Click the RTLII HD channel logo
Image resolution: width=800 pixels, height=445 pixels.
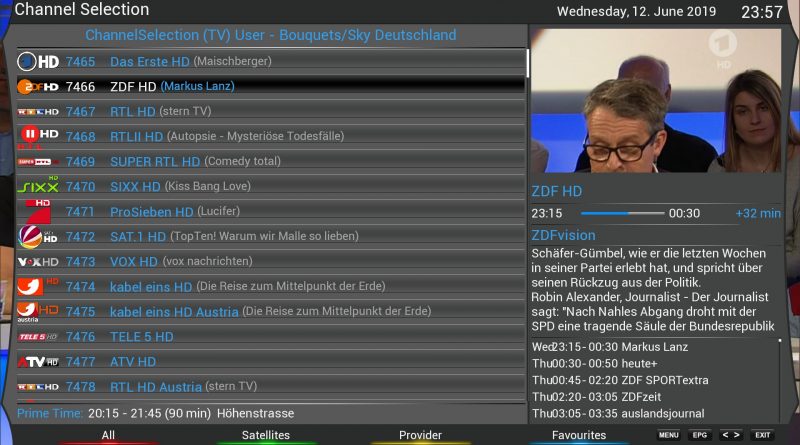[38, 137]
